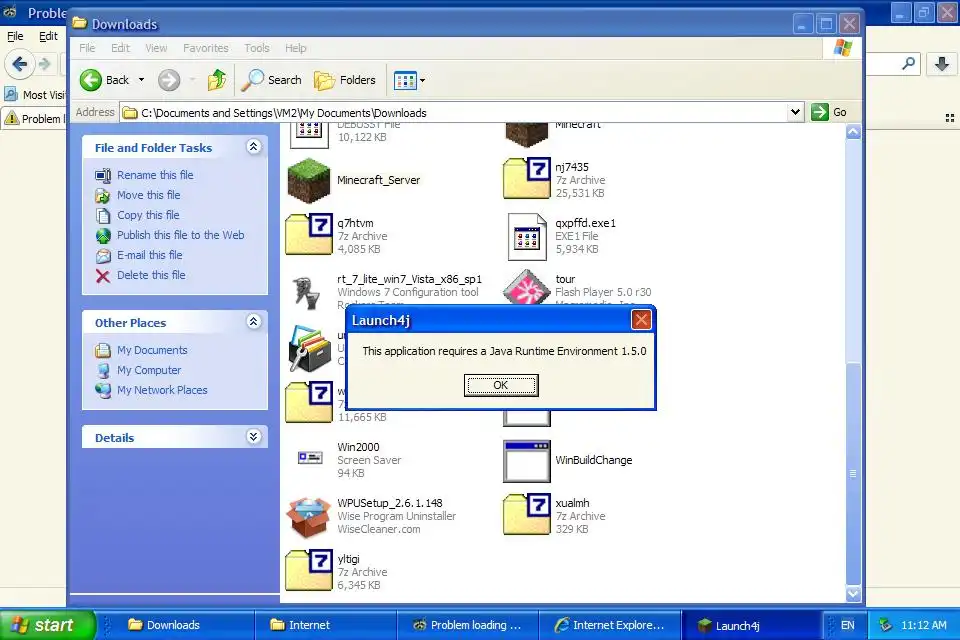Click the vertical scrollbar thumb
Screen dimensions: 960x640
tap(853, 473)
